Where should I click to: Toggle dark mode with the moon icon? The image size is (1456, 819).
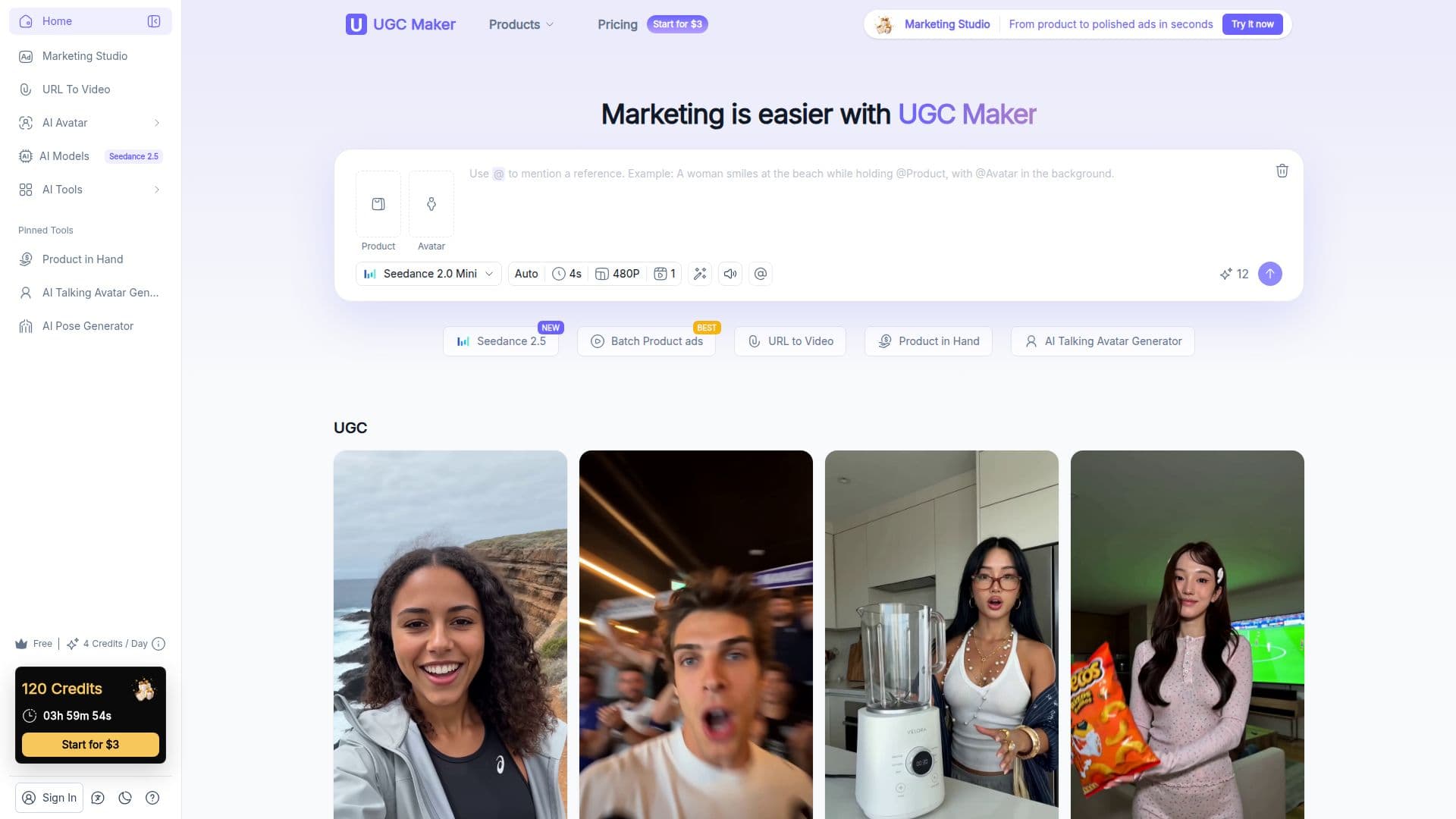click(125, 798)
